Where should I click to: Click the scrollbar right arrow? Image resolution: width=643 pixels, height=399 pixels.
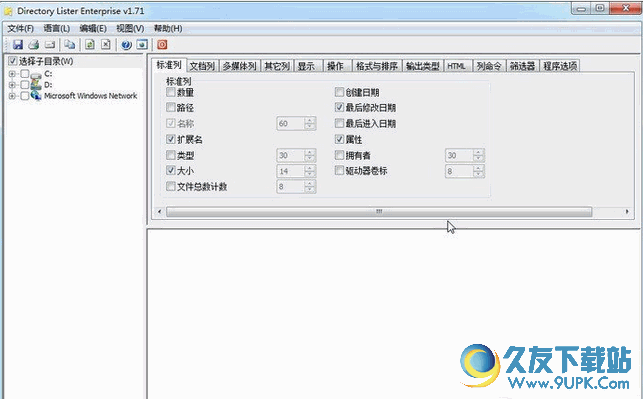click(627, 212)
